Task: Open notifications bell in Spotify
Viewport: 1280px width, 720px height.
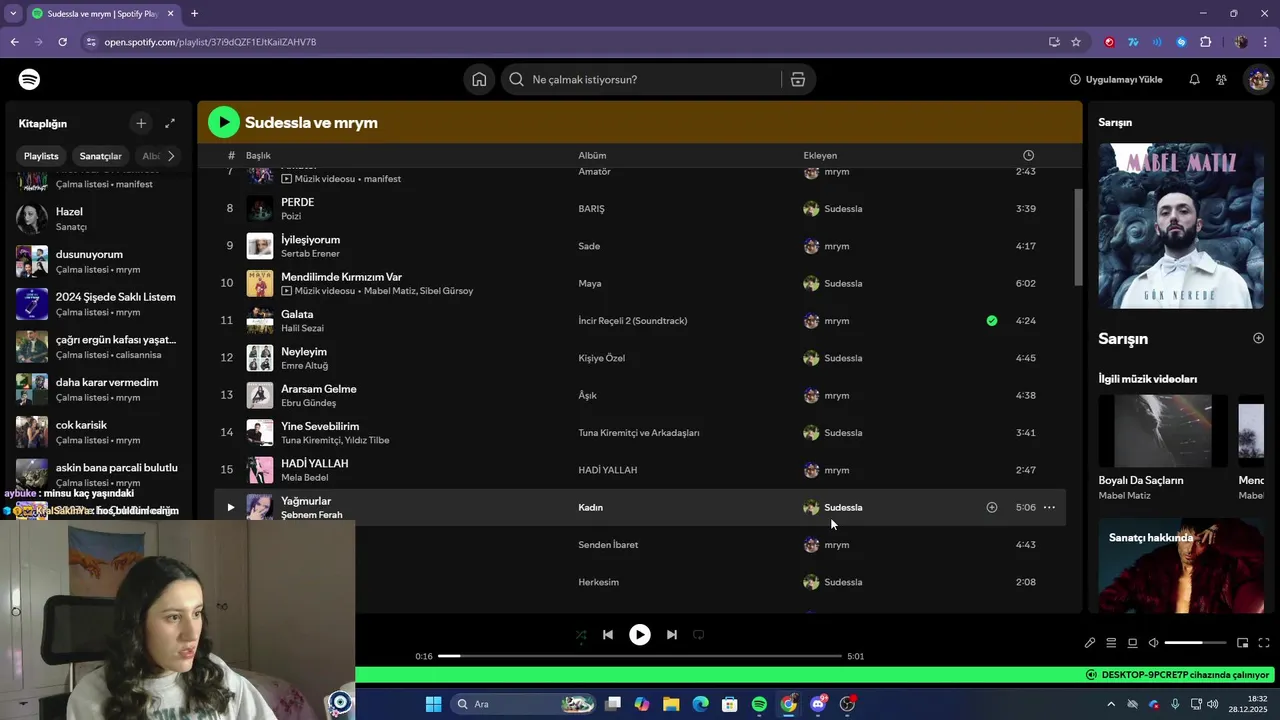Action: (x=1194, y=79)
